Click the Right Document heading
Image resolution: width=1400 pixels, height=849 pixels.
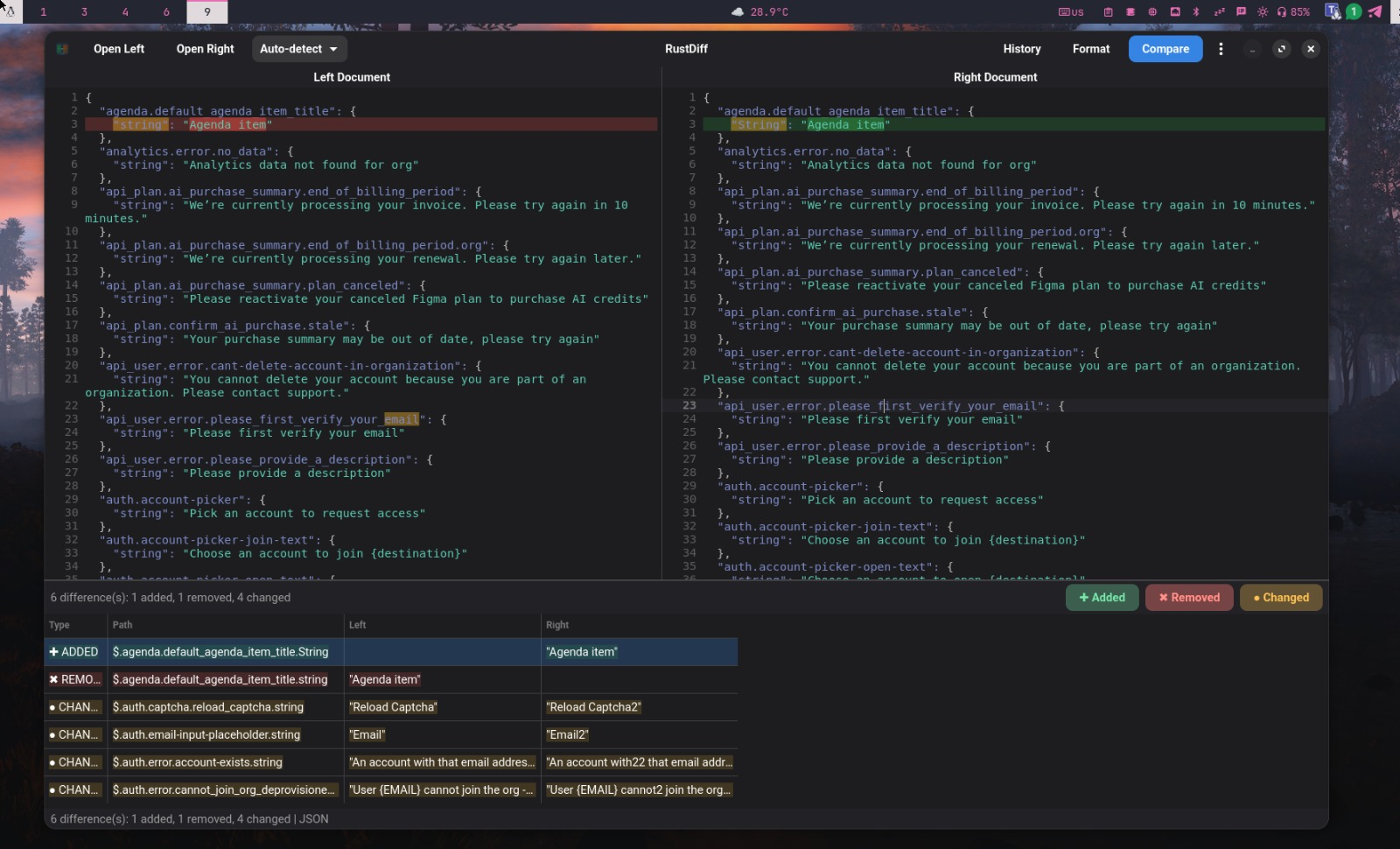(x=995, y=77)
